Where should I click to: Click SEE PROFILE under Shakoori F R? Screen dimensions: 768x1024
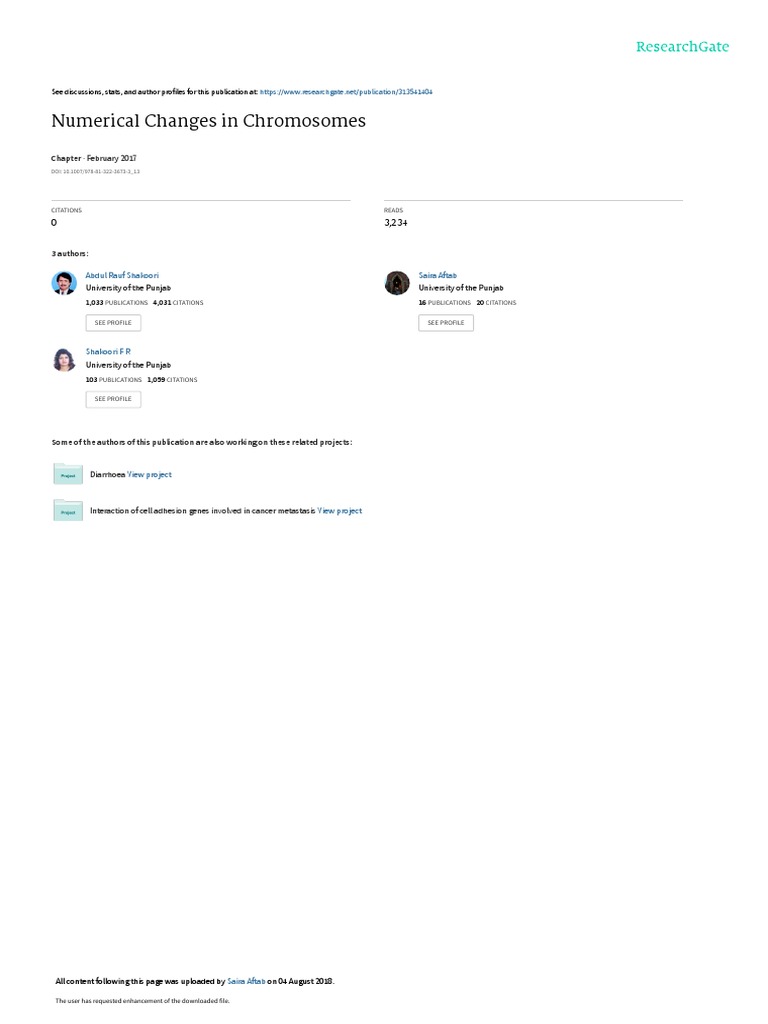click(113, 399)
